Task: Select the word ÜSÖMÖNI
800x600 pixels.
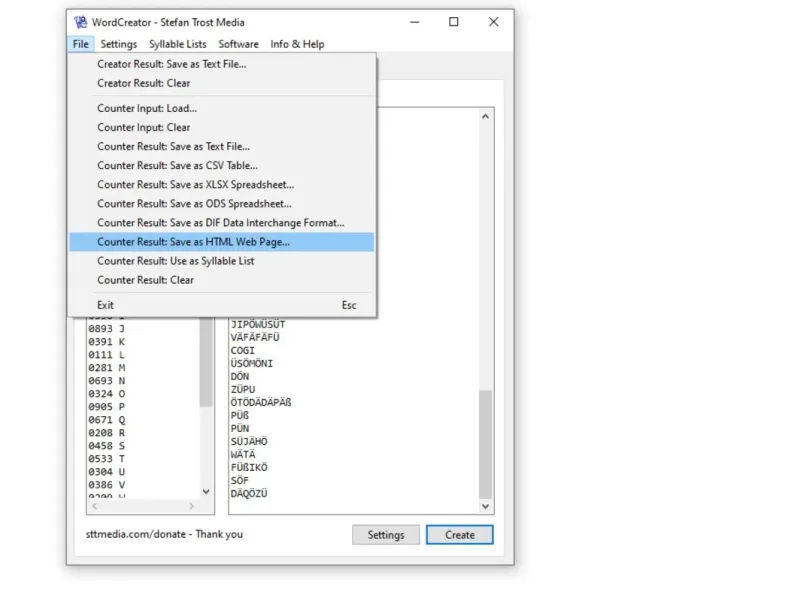Action: 252,363
